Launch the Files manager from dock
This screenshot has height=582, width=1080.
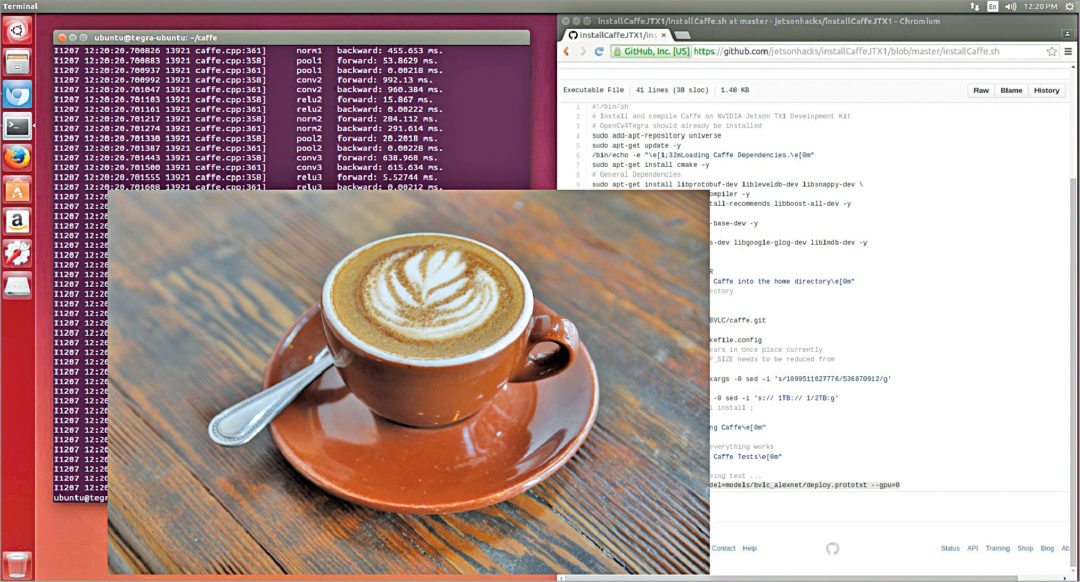tap(17, 63)
